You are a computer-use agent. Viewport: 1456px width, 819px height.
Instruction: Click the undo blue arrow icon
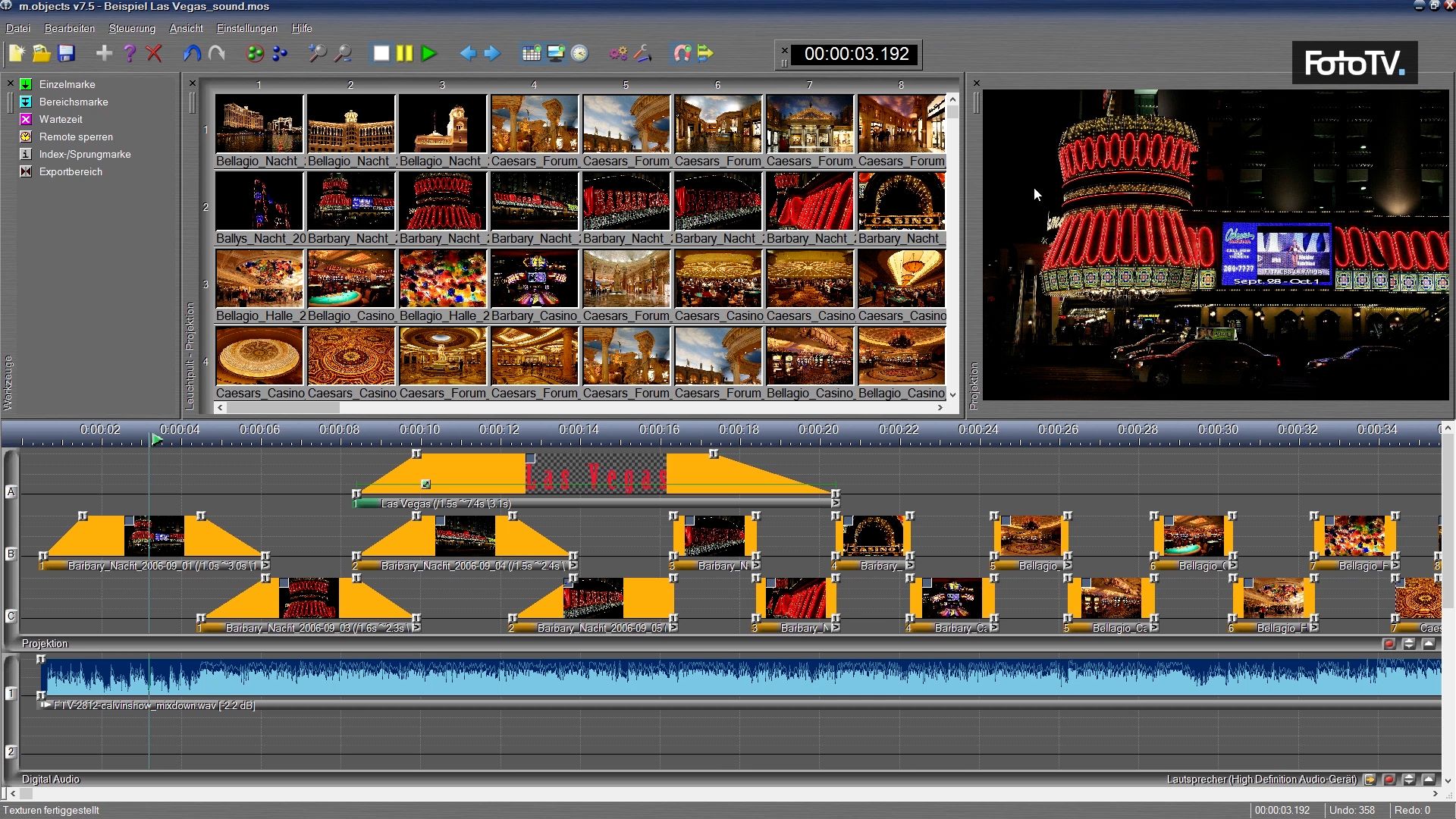pos(192,53)
